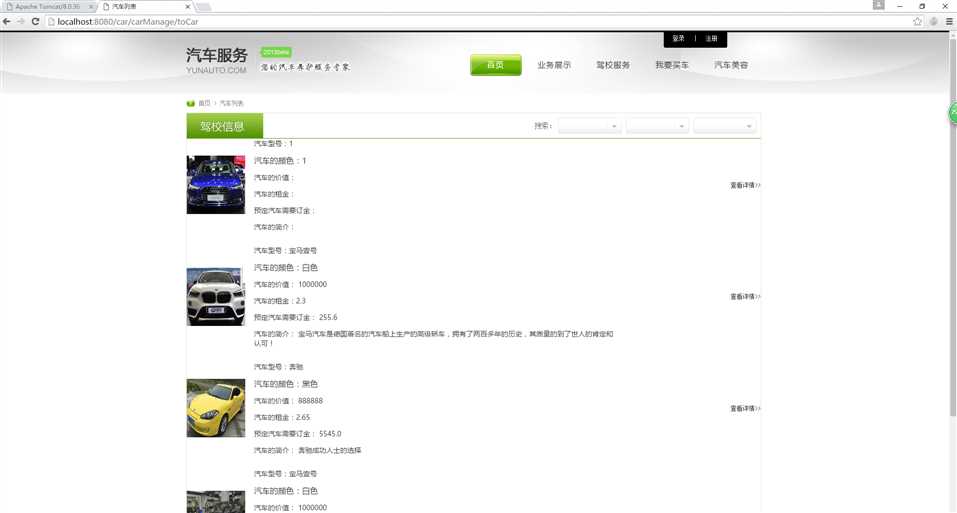Open 驾校服务 navigation item

613,65
